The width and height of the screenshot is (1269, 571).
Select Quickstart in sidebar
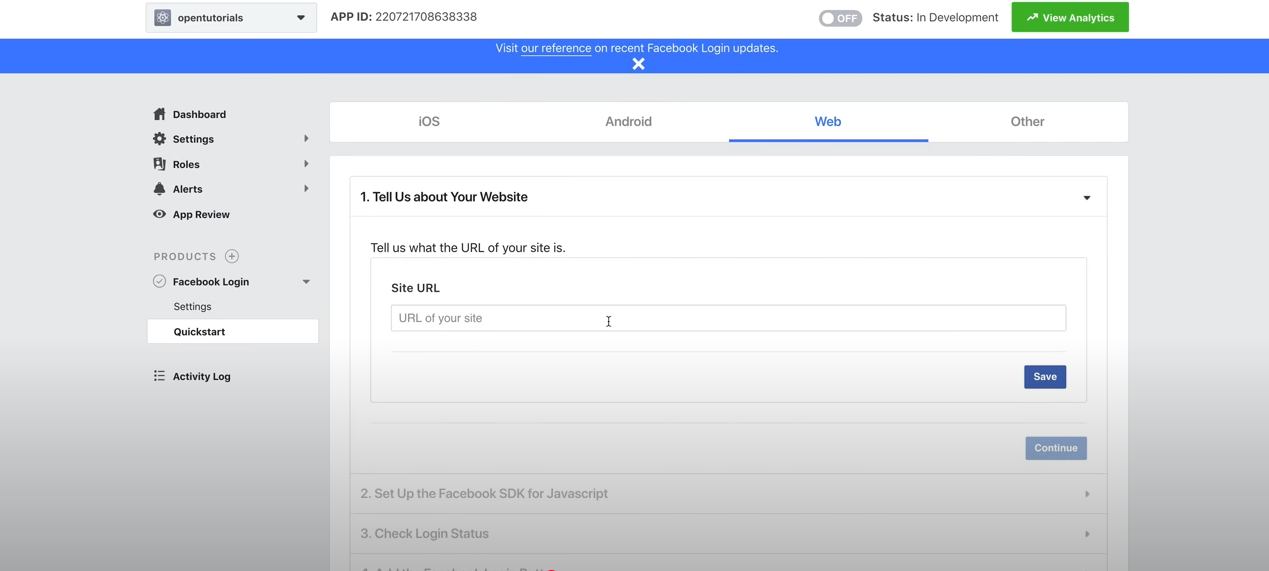tap(233, 331)
